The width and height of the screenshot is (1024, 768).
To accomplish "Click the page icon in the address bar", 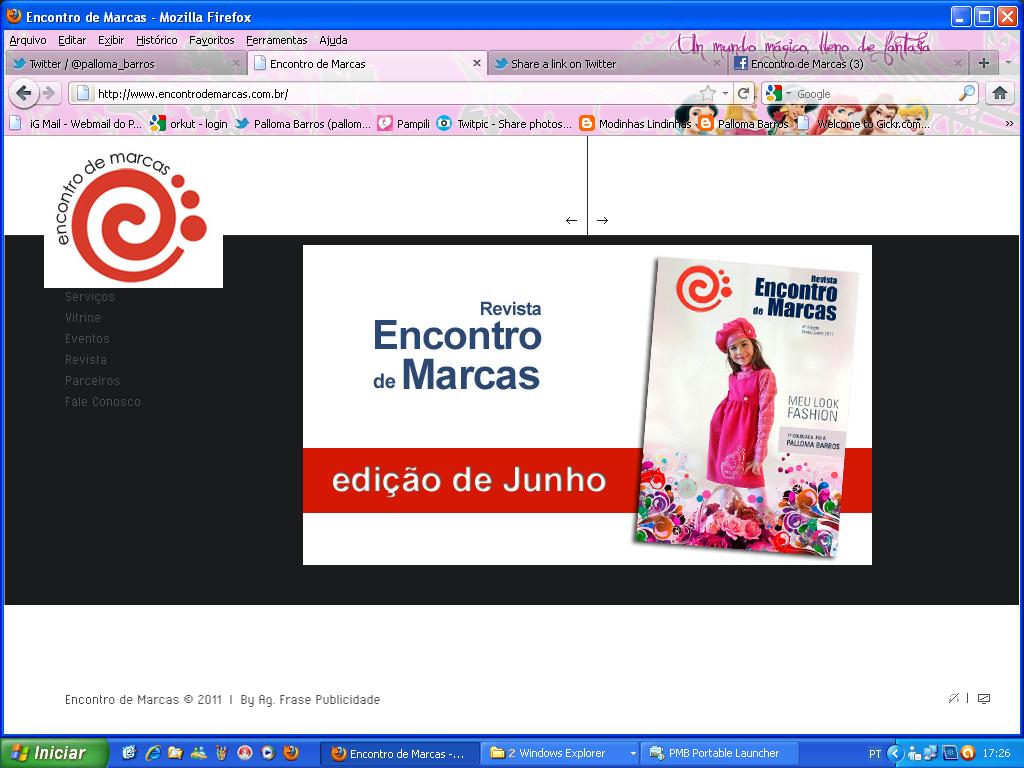I will click(83, 93).
